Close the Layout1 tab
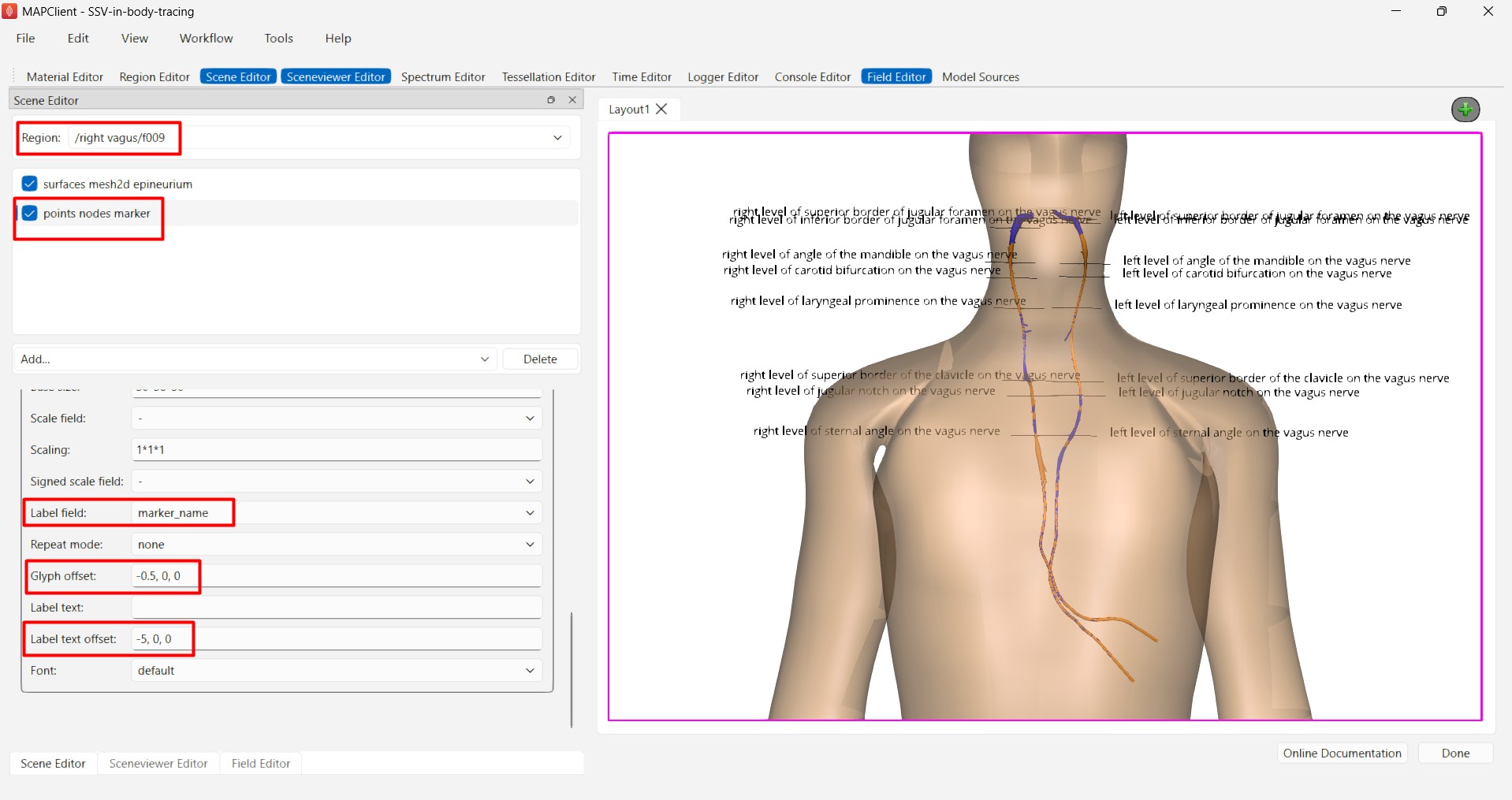1512x800 pixels. (x=661, y=109)
